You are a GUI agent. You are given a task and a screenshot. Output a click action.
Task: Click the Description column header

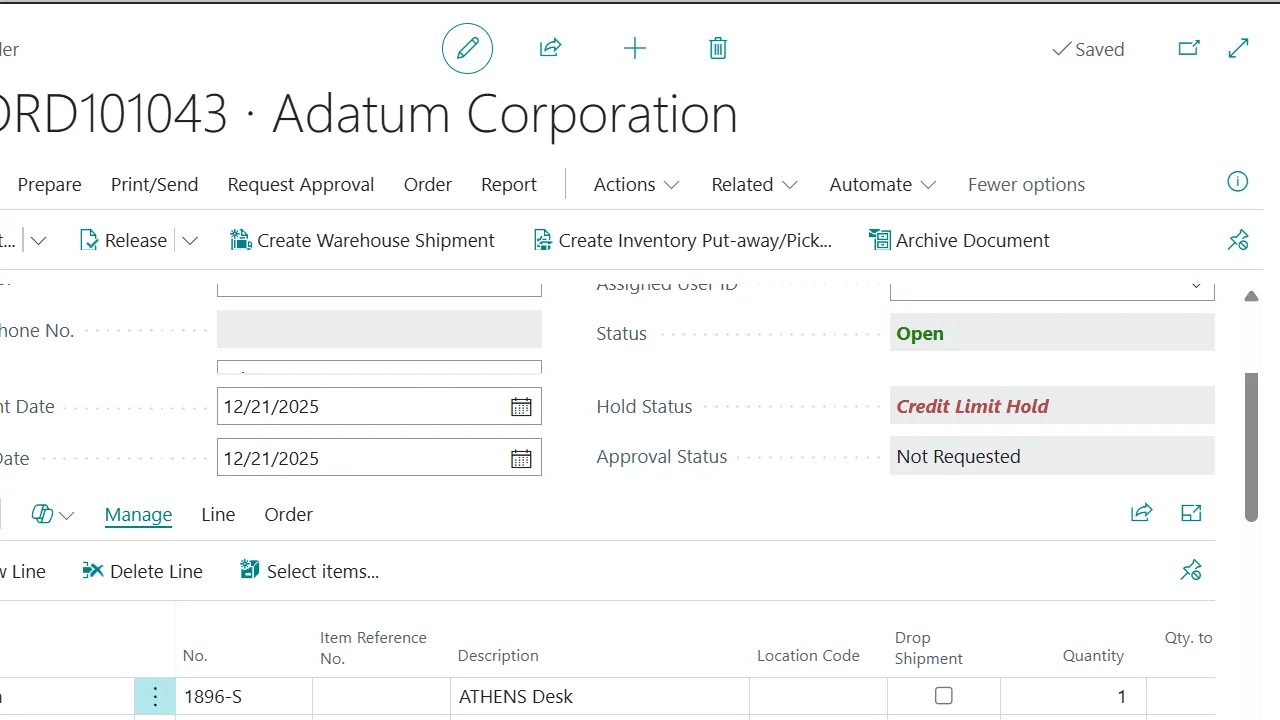(x=498, y=656)
